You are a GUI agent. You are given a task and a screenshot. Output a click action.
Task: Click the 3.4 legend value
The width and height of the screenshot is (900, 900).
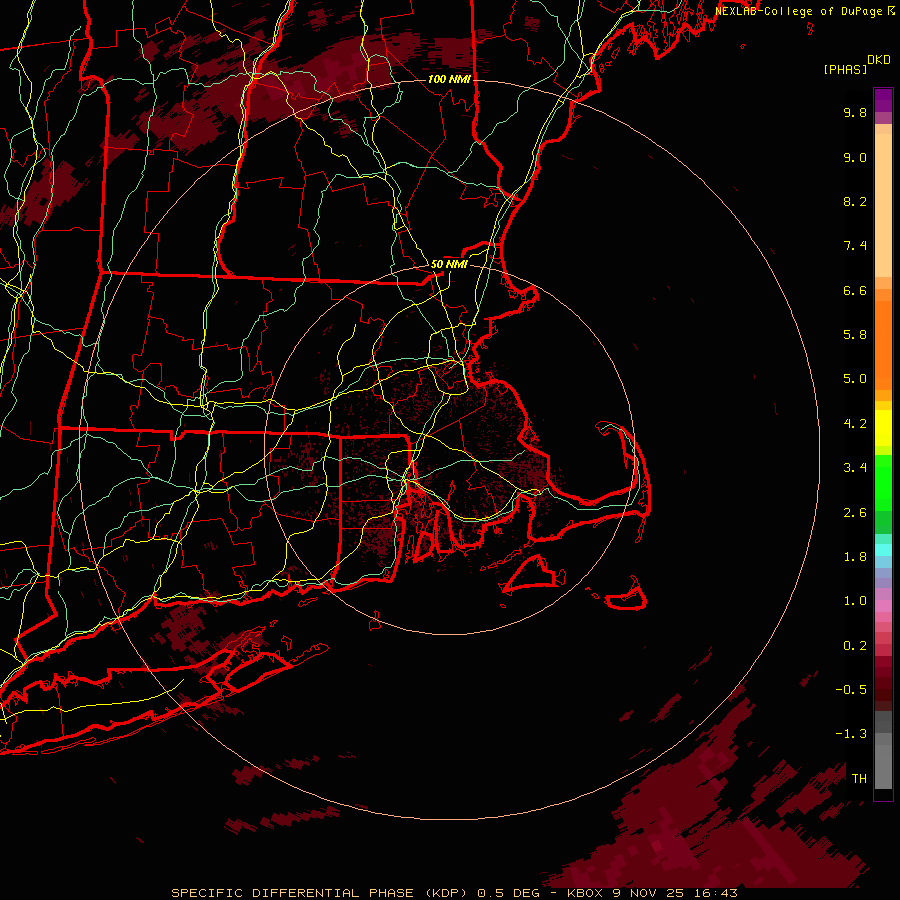pos(855,468)
